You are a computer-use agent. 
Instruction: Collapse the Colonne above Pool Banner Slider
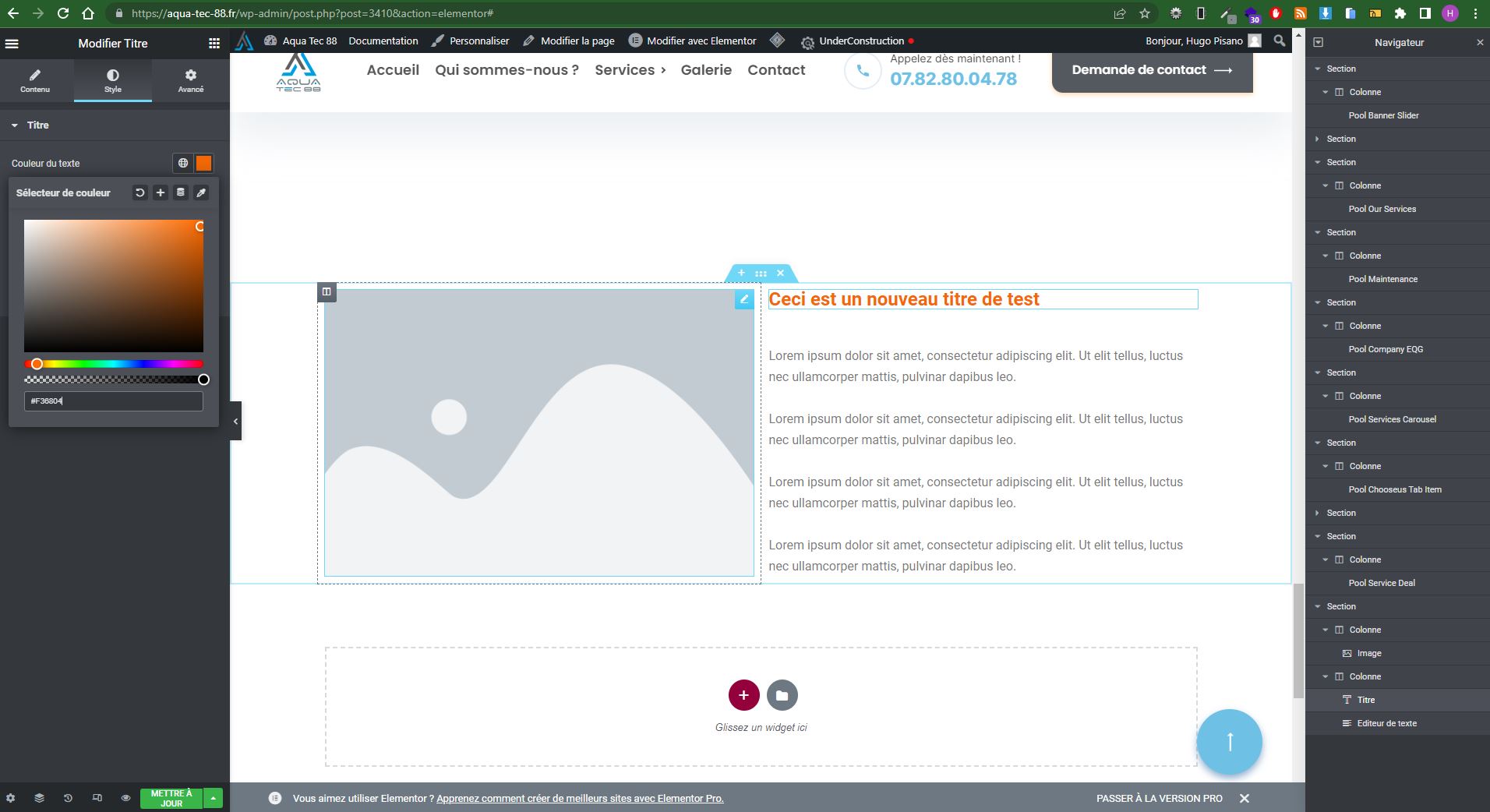coord(1326,92)
